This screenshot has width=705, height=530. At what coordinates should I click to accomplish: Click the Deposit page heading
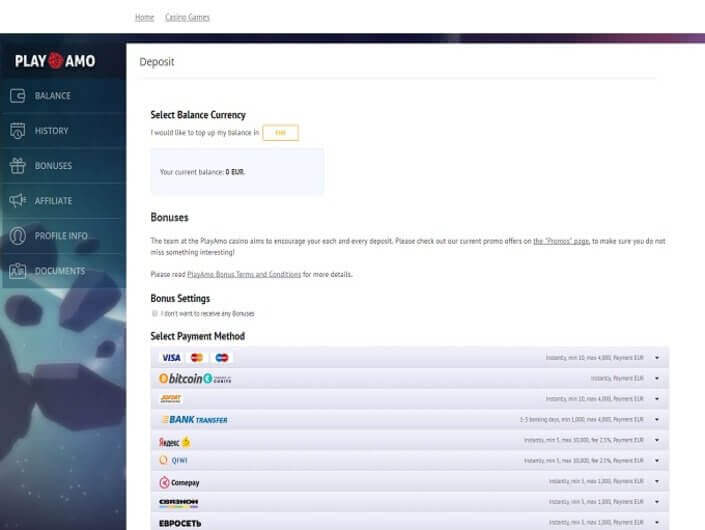pos(156,62)
